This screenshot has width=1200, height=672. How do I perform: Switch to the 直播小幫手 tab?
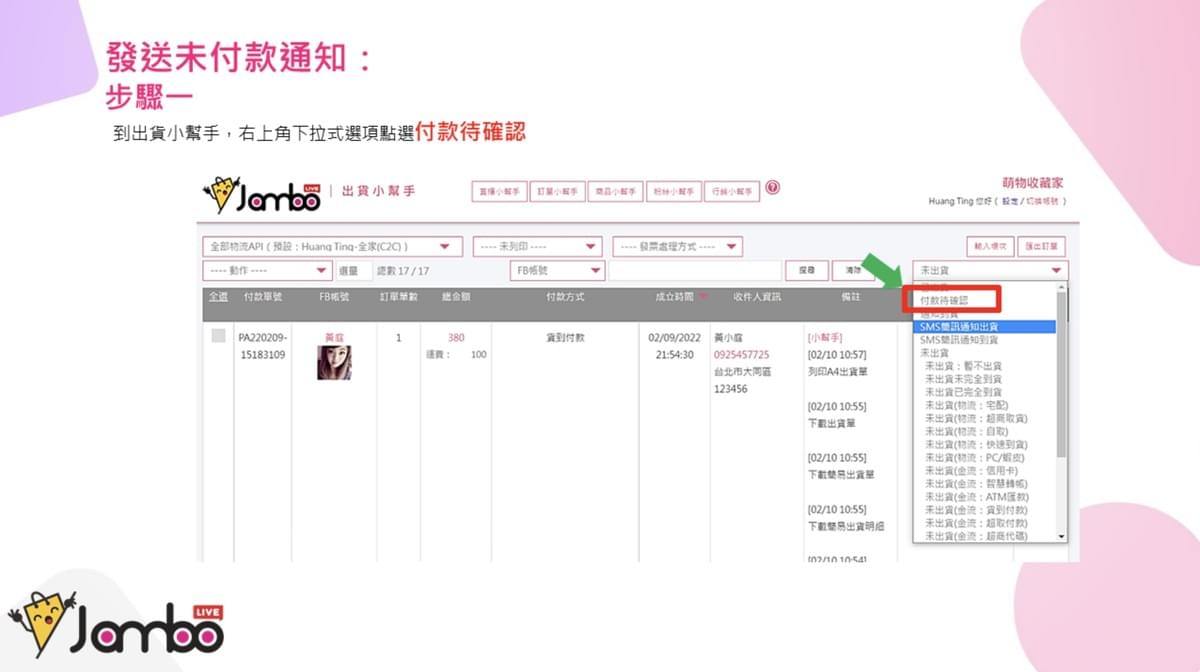click(x=500, y=191)
